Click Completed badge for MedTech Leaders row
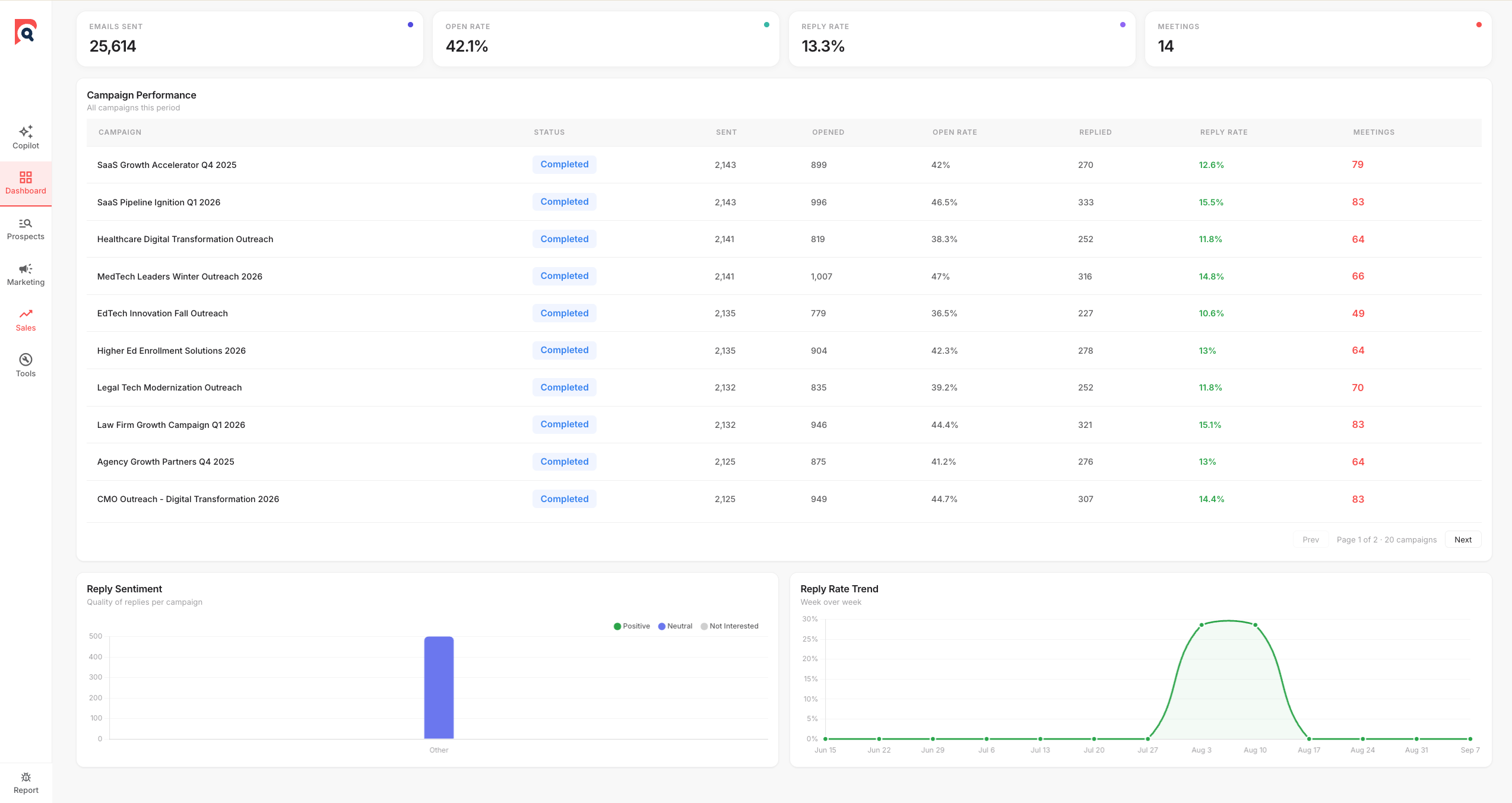This screenshot has width=1512, height=803. tap(565, 276)
